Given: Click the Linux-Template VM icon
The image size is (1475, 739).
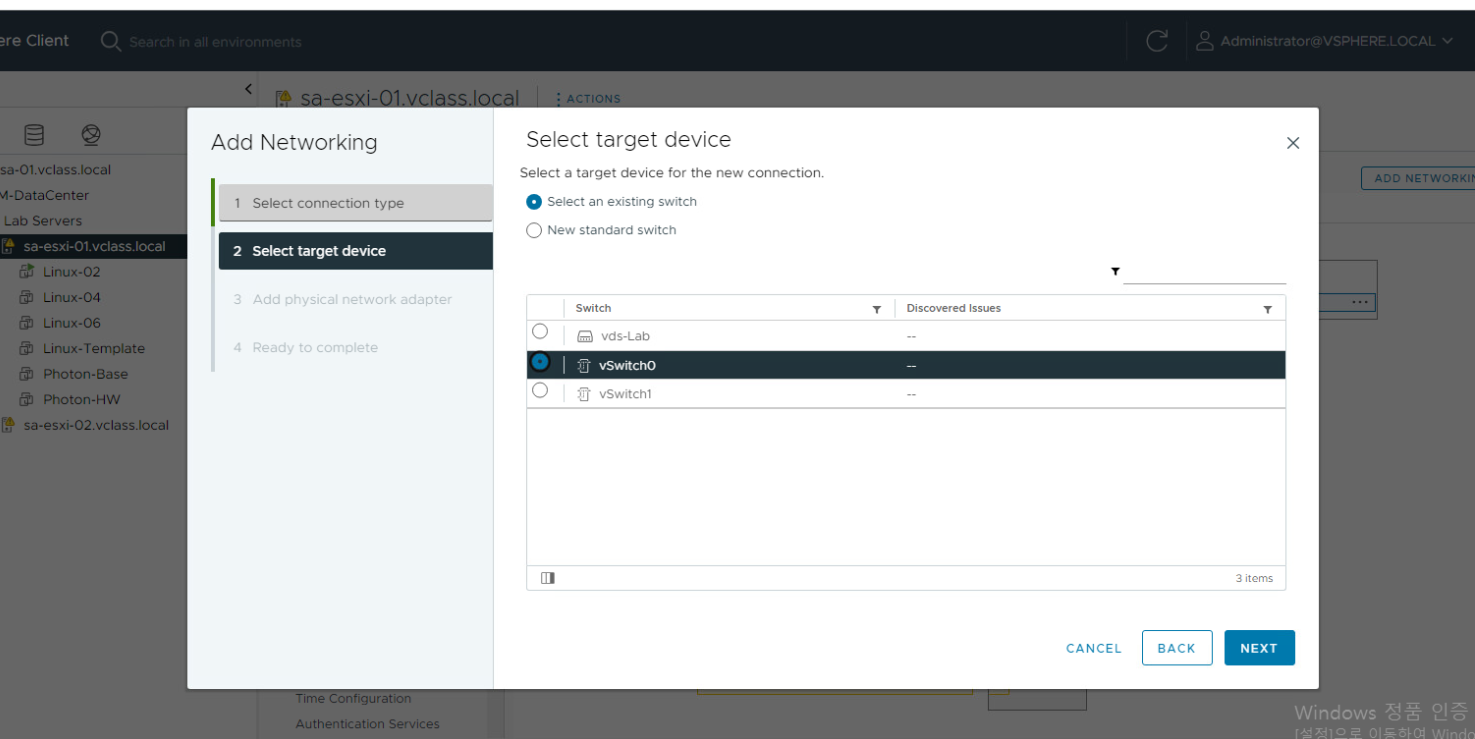Looking at the screenshot, I should (27, 348).
